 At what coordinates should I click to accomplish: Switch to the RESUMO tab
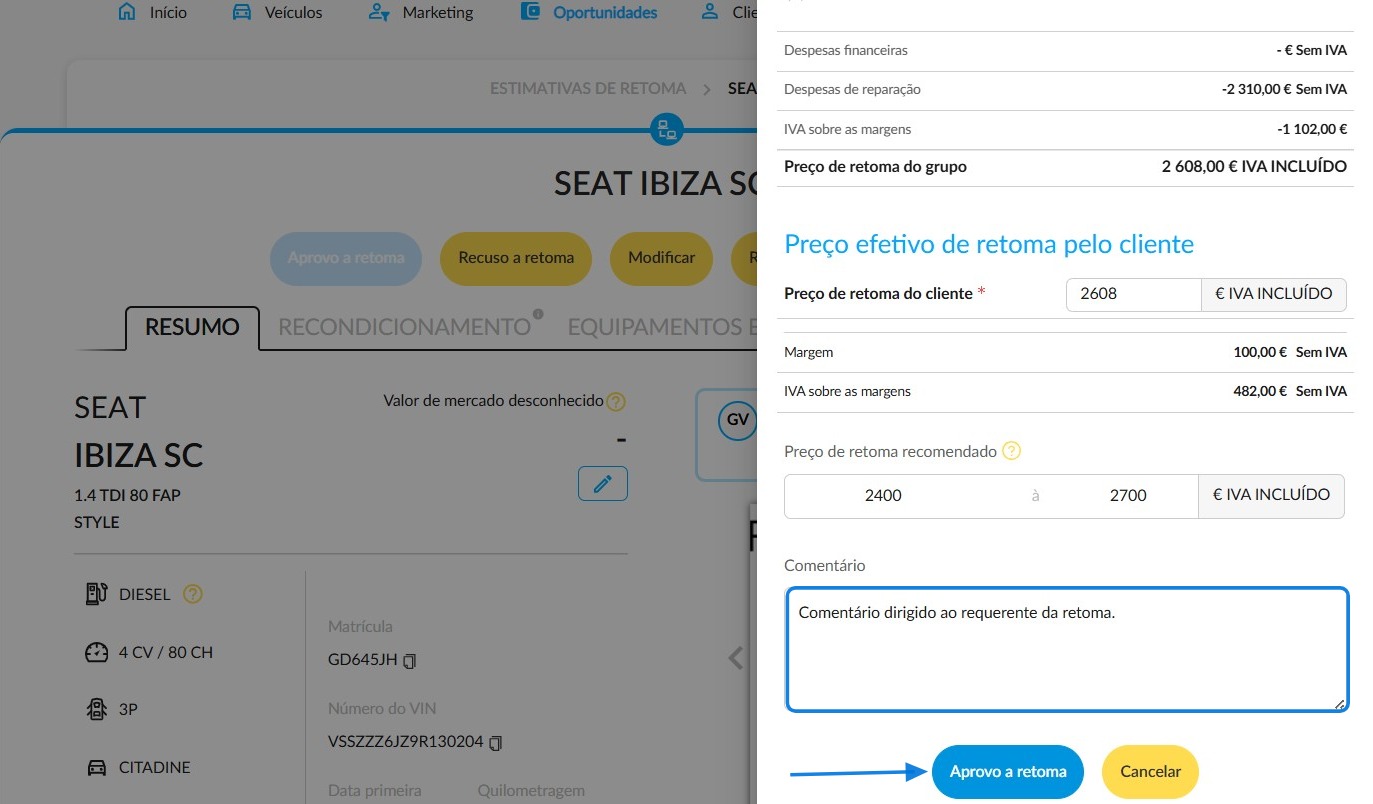pyautogui.click(x=192, y=327)
